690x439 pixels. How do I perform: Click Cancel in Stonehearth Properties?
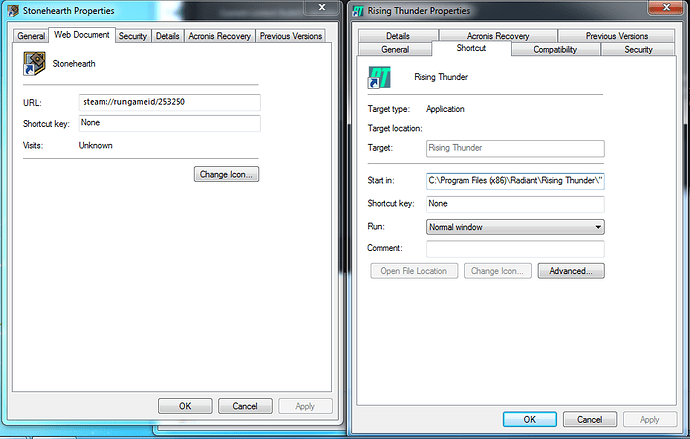(245, 406)
